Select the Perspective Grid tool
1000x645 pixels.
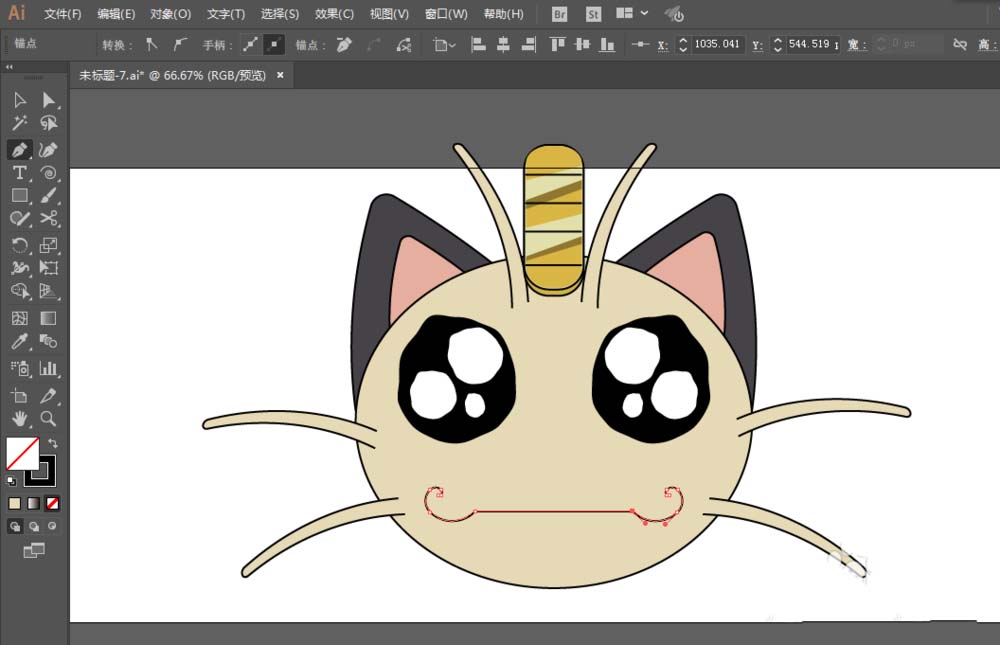(48, 291)
